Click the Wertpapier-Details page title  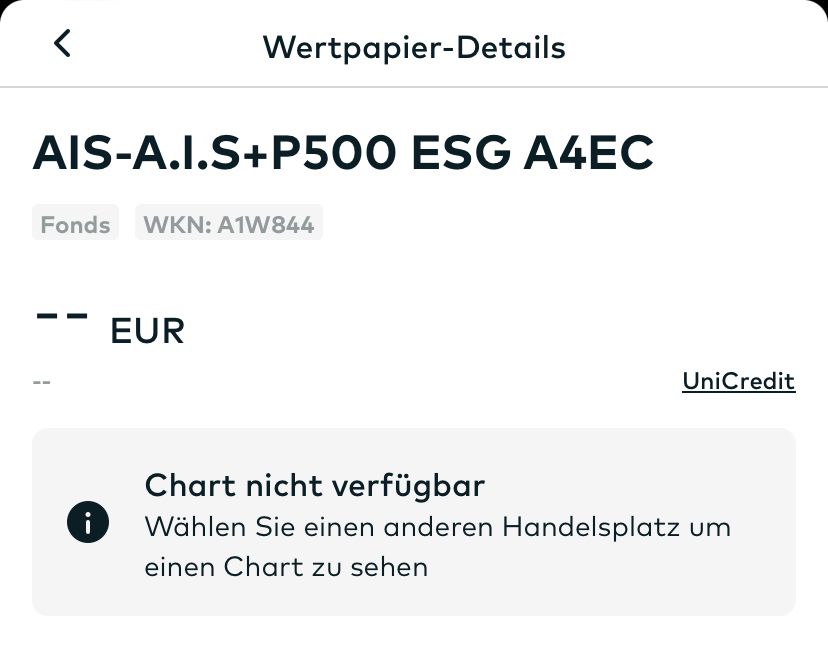click(x=413, y=47)
